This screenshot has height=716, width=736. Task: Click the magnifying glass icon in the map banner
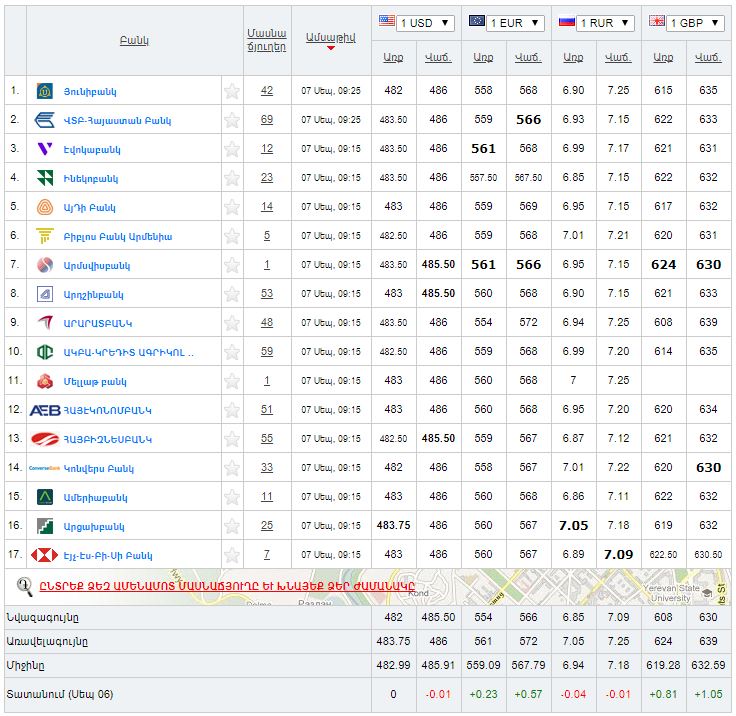pyautogui.click(x=25, y=586)
